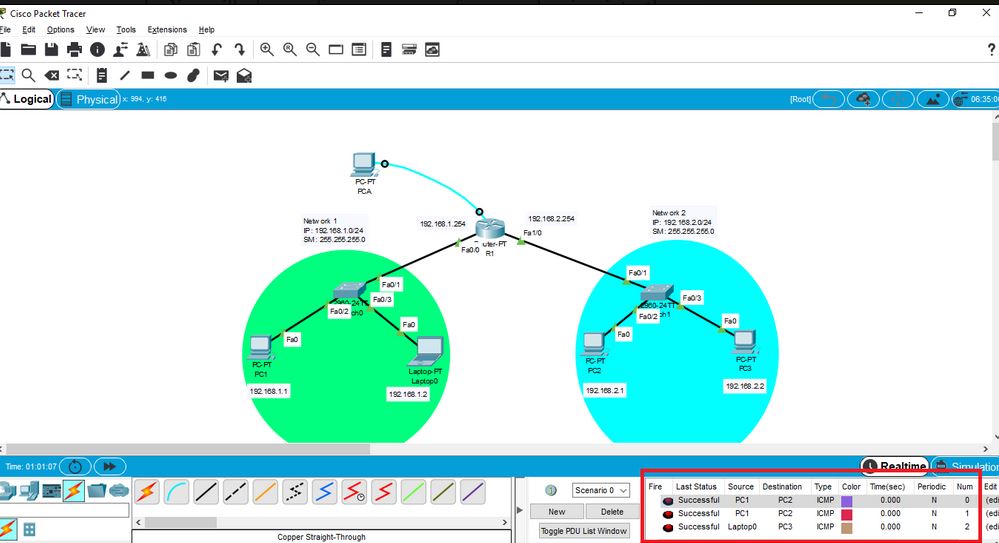Select PC3 device in Network 2
Image resolution: width=999 pixels, height=543 pixels.
pyautogui.click(x=744, y=342)
